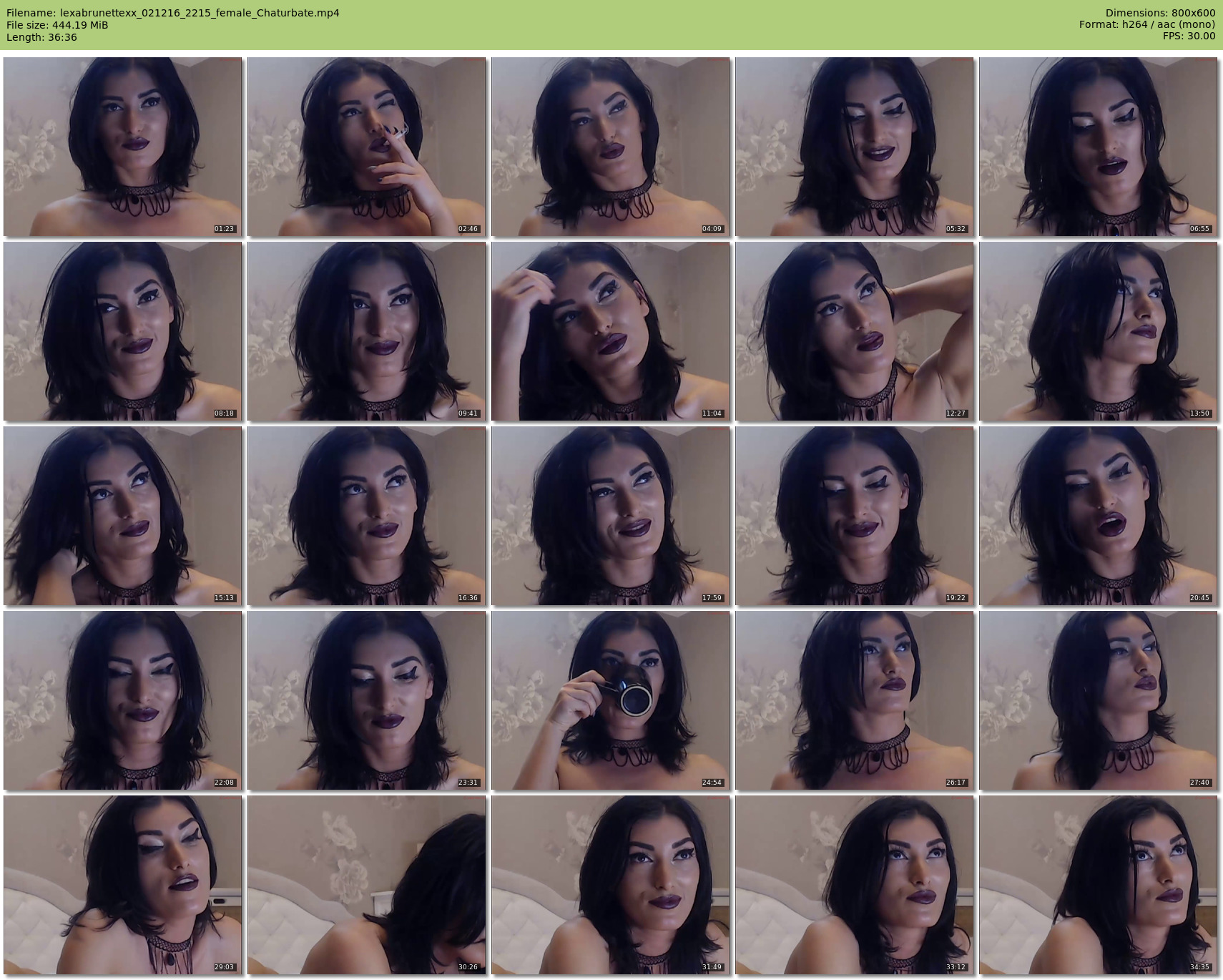Screen dimensions: 1223x980
Task: Open the frame stamped 06:55
Action: tap(1099, 147)
